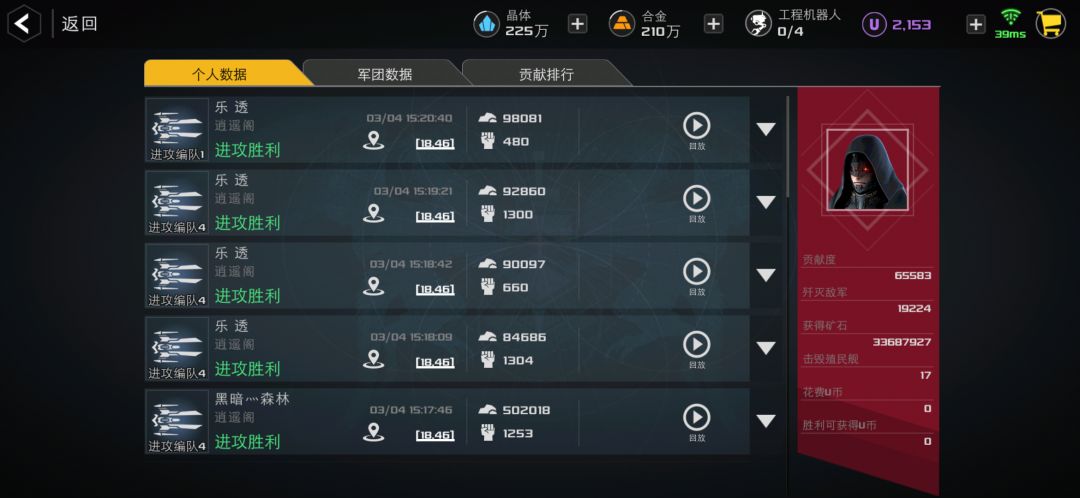Expand the 黑暗森林 battle entry details
Viewport: 1080px width, 498px height.
(x=766, y=421)
